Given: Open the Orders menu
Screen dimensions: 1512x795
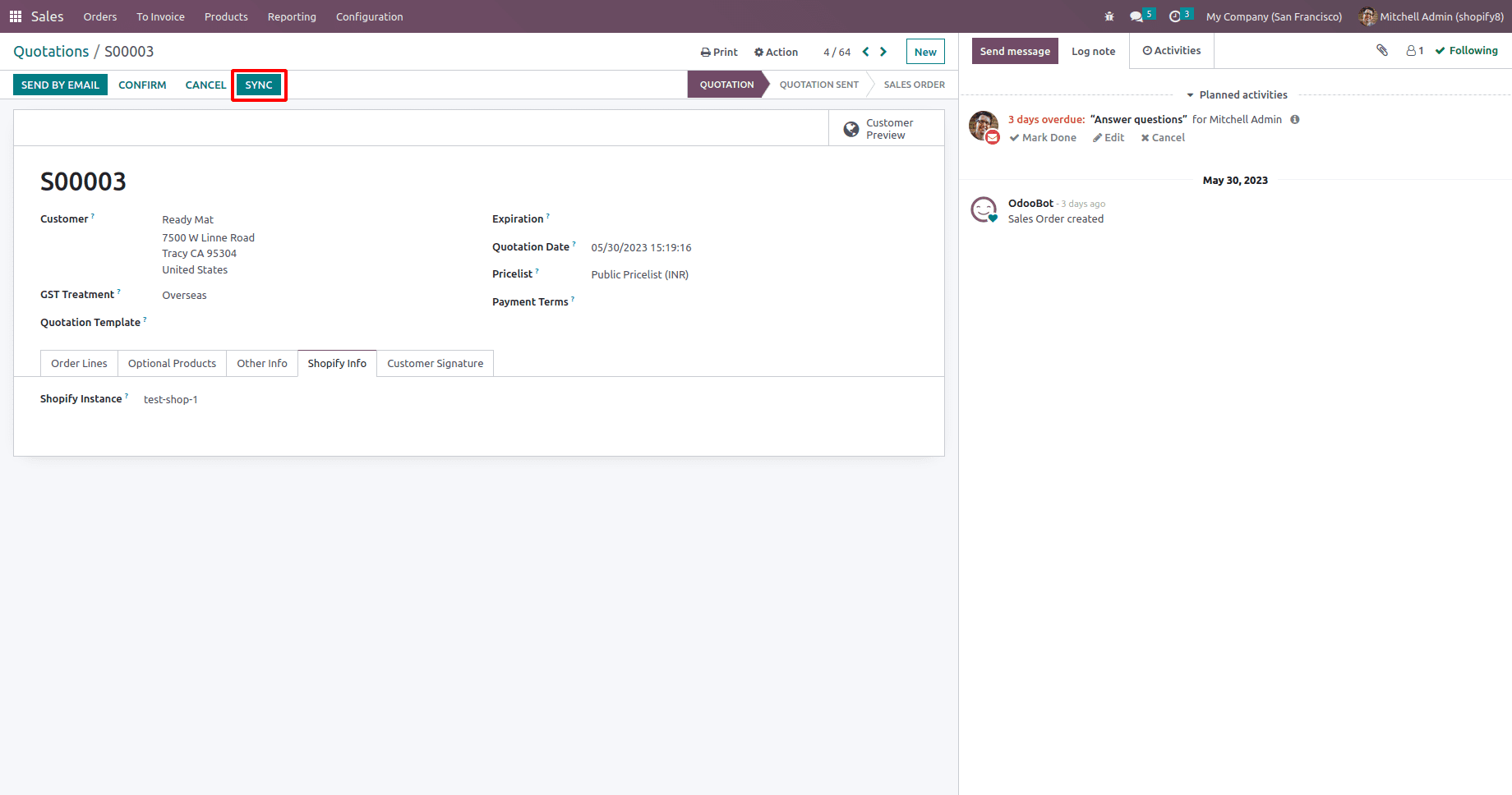Looking at the screenshot, I should point(100,16).
